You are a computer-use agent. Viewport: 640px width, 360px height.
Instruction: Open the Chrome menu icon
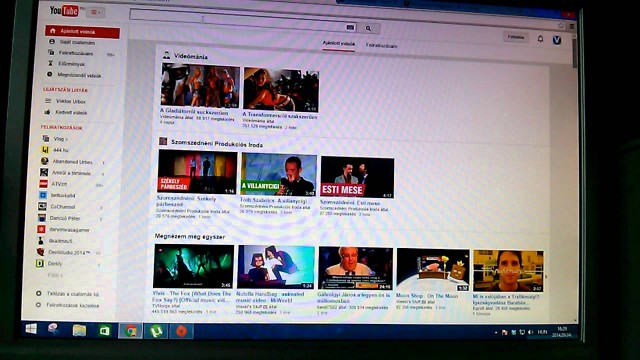571,26
